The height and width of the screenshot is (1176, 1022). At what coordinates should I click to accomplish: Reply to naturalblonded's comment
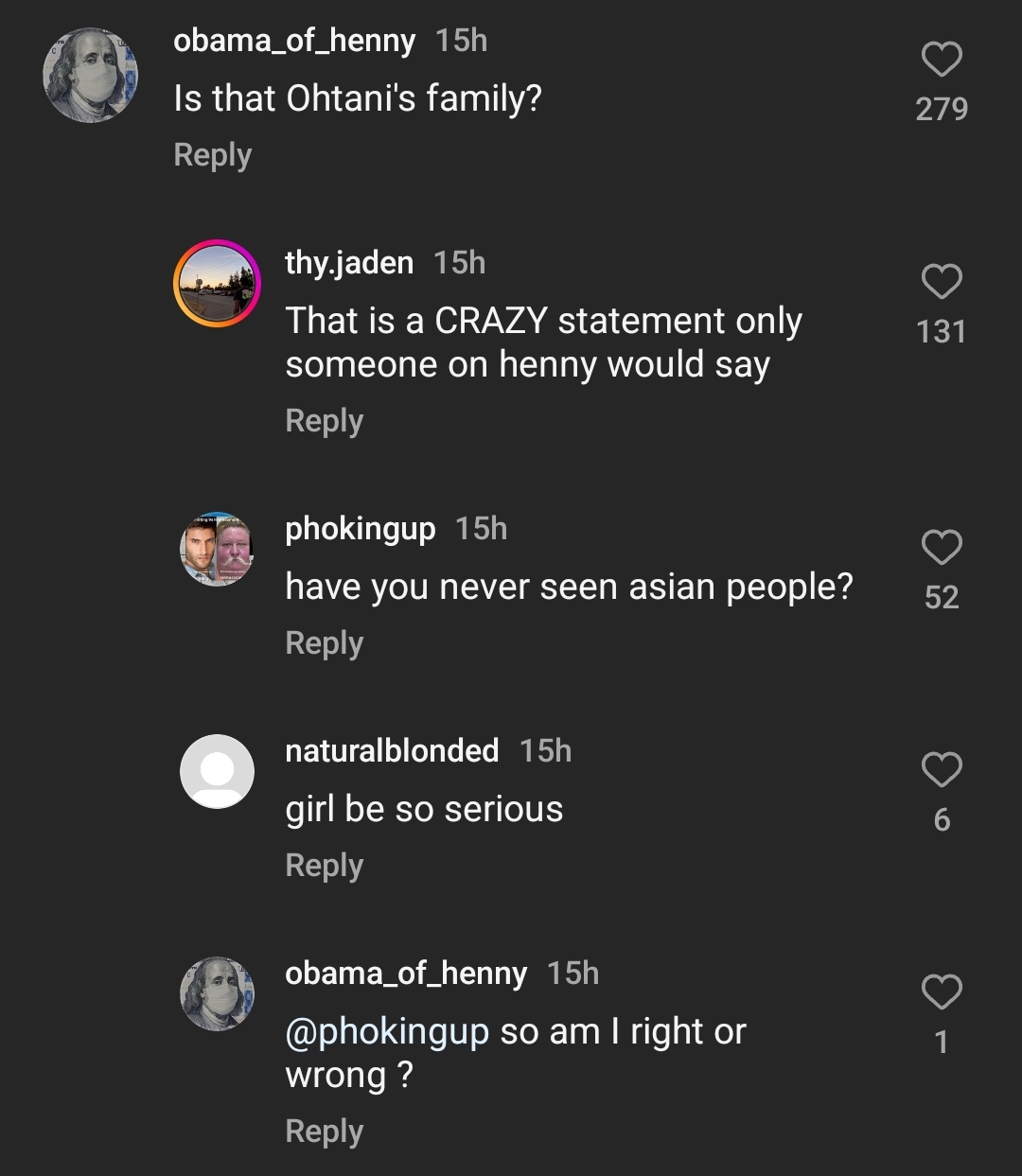[x=325, y=866]
